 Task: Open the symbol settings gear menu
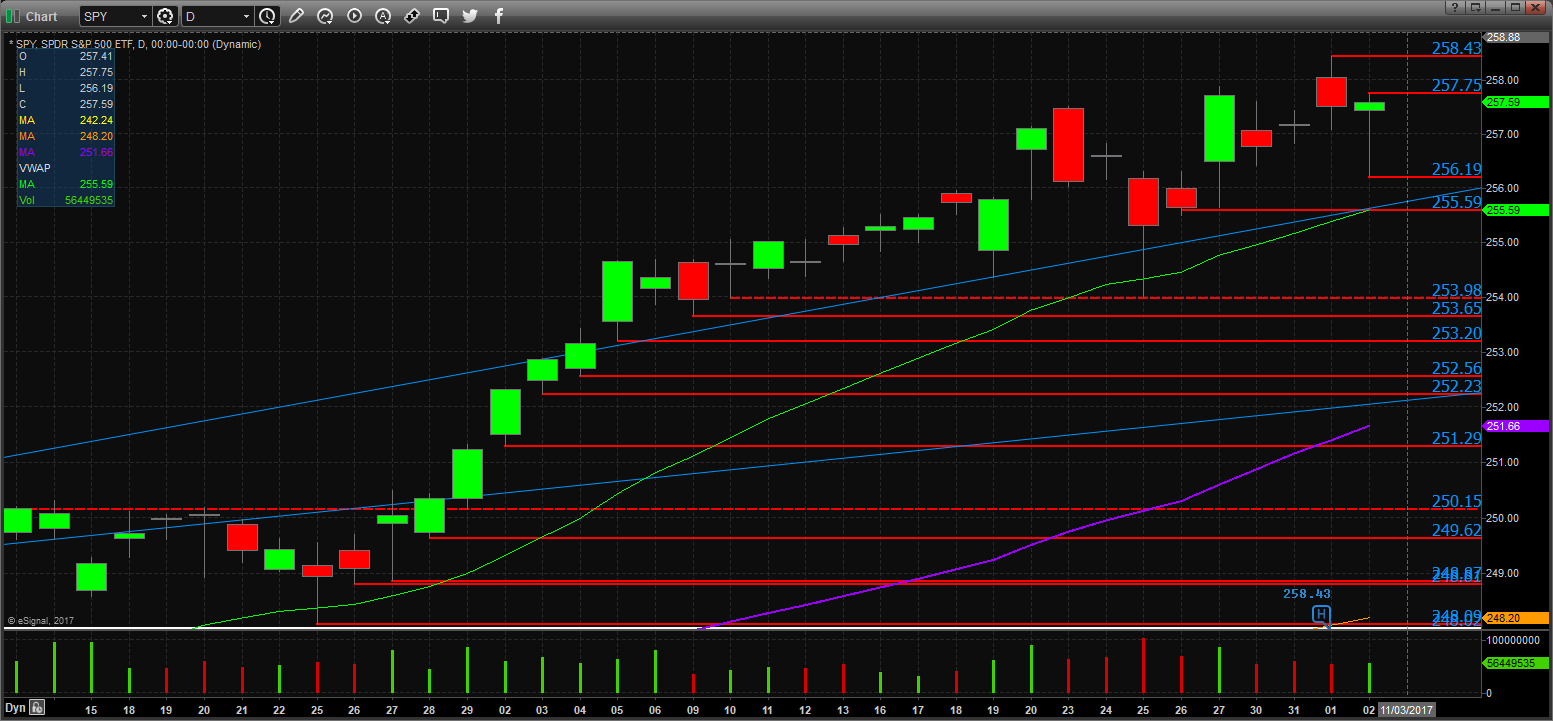(165, 16)
